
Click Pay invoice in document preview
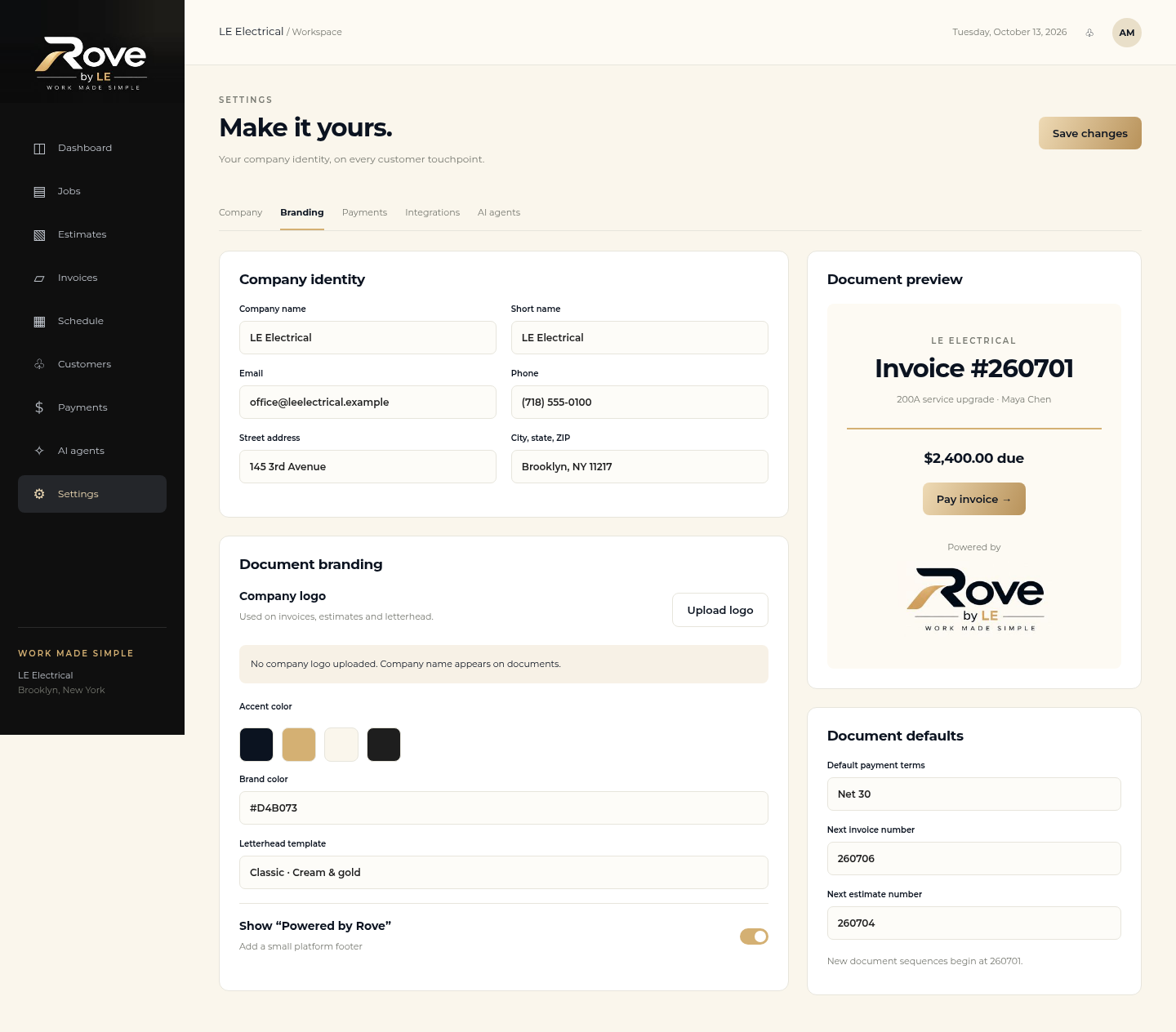974,499
